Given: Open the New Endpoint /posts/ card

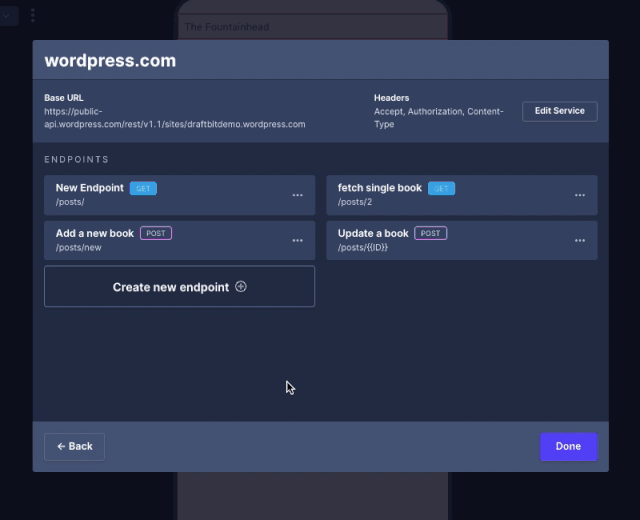Looking at the screenshot, I should (x=180, y=195).
